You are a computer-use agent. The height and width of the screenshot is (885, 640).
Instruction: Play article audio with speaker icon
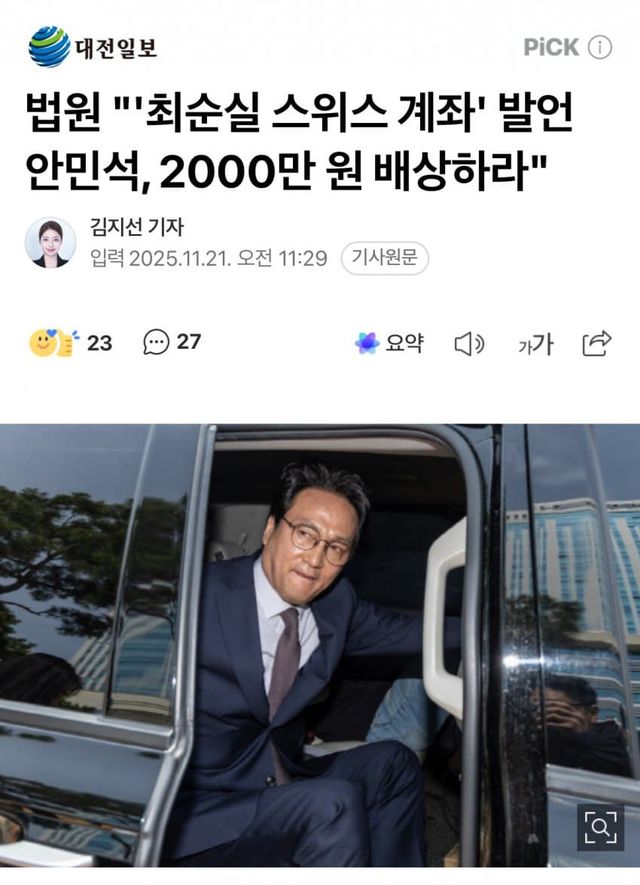point(470,344)
